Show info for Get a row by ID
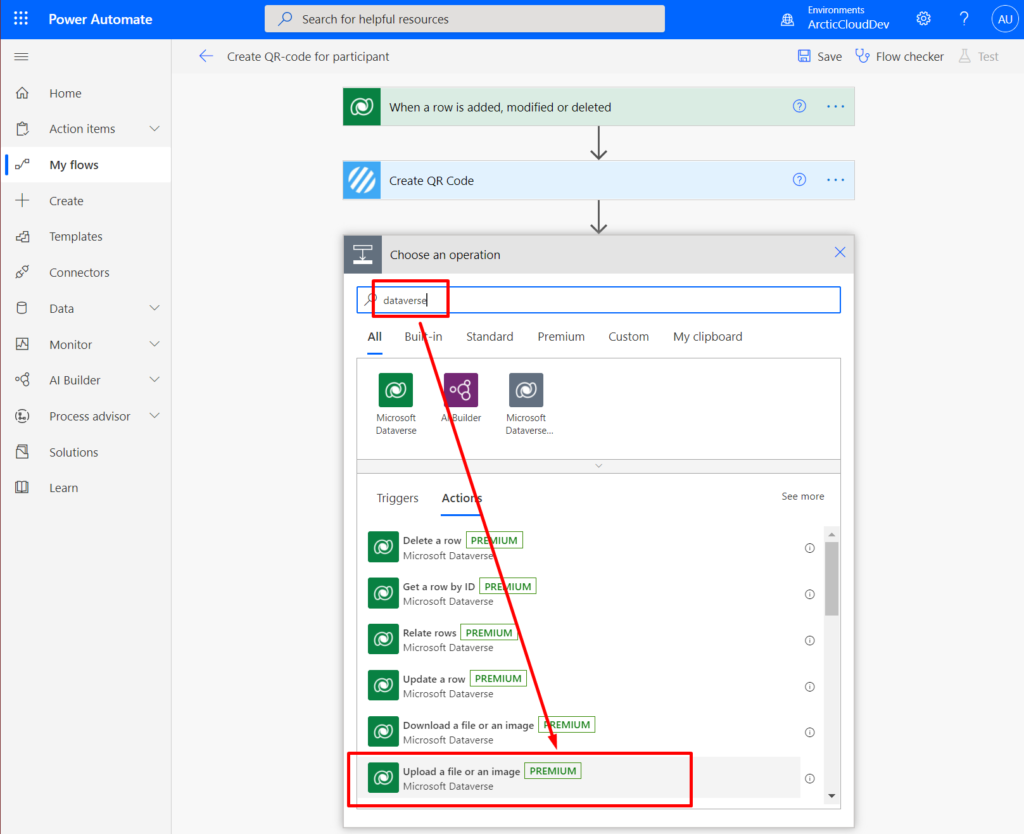Screen dimensions: 1024x834 (x=810, y=594)
